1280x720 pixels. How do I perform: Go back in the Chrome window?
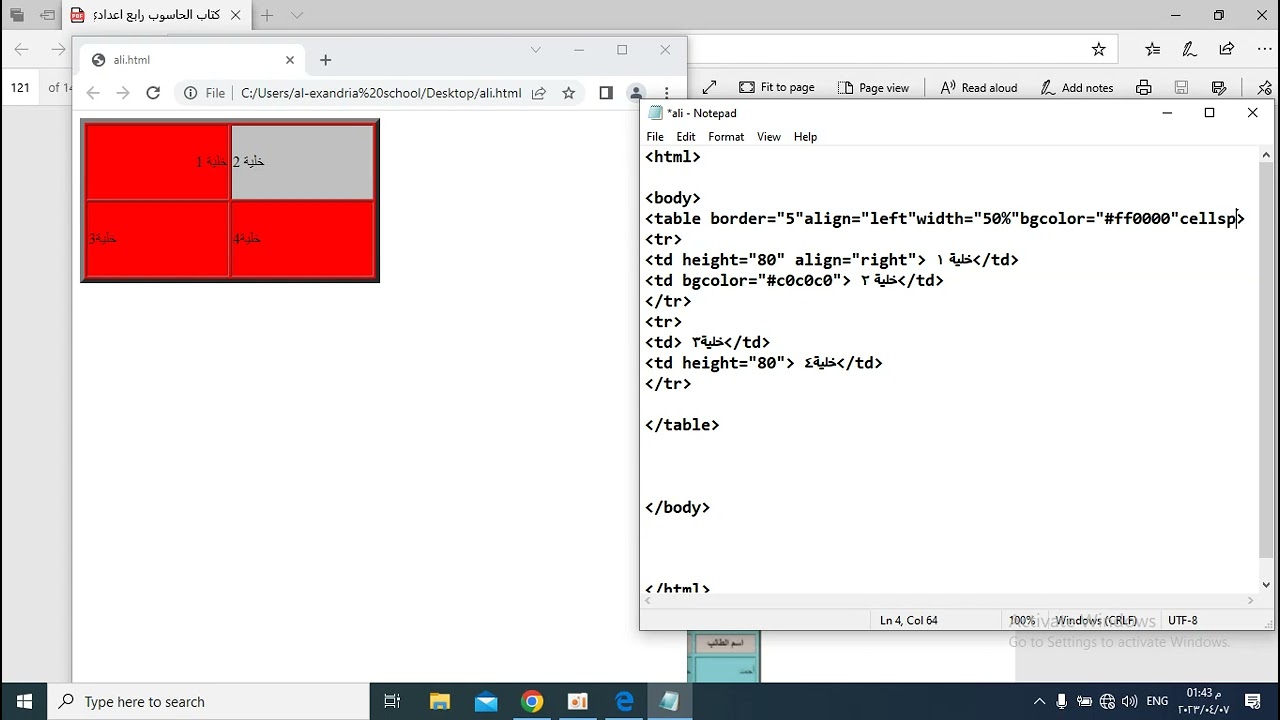tap(93, 93)
